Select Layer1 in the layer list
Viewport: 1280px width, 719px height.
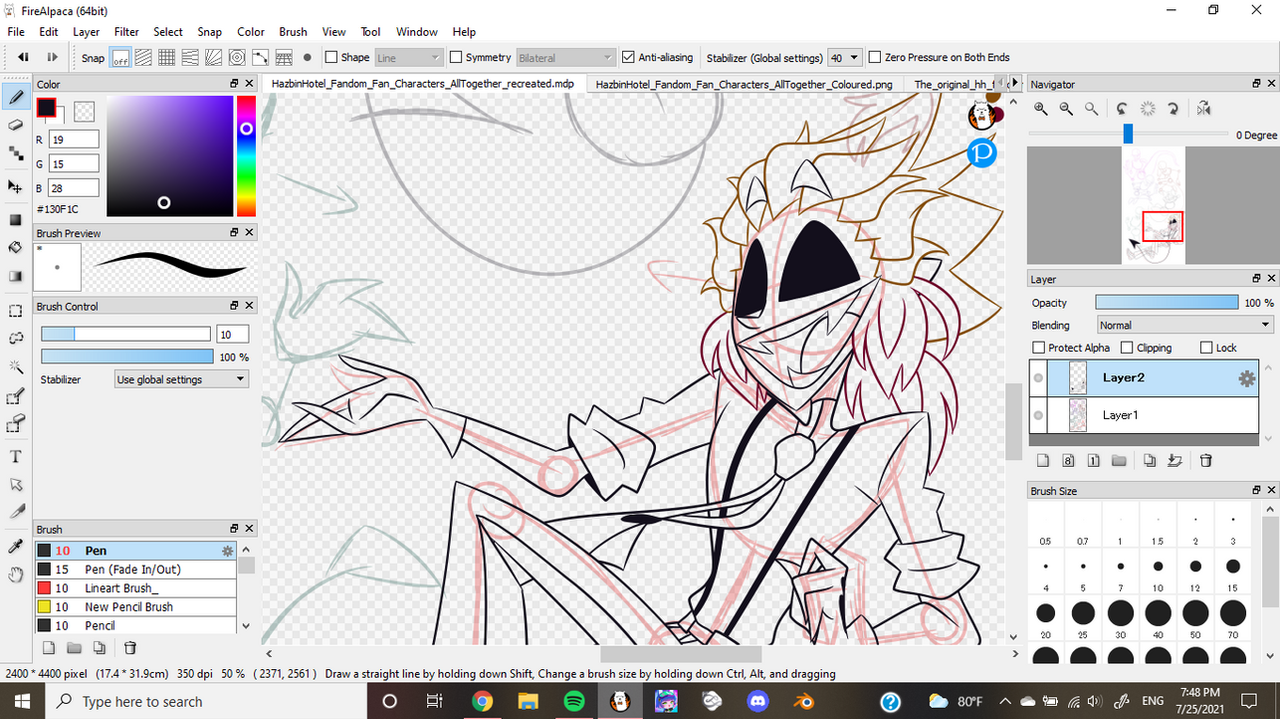tap(1144, 415)
